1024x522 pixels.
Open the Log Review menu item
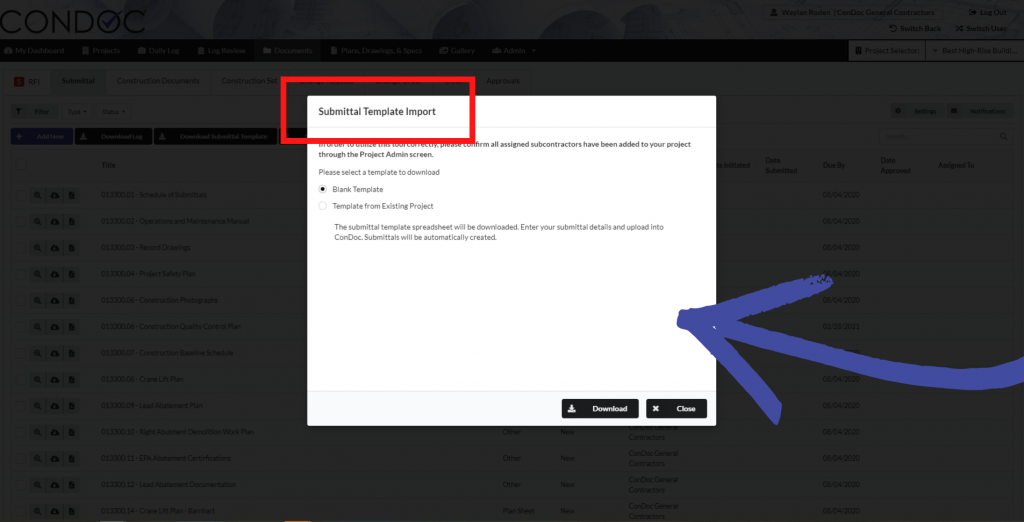click(x=221, y=50)
